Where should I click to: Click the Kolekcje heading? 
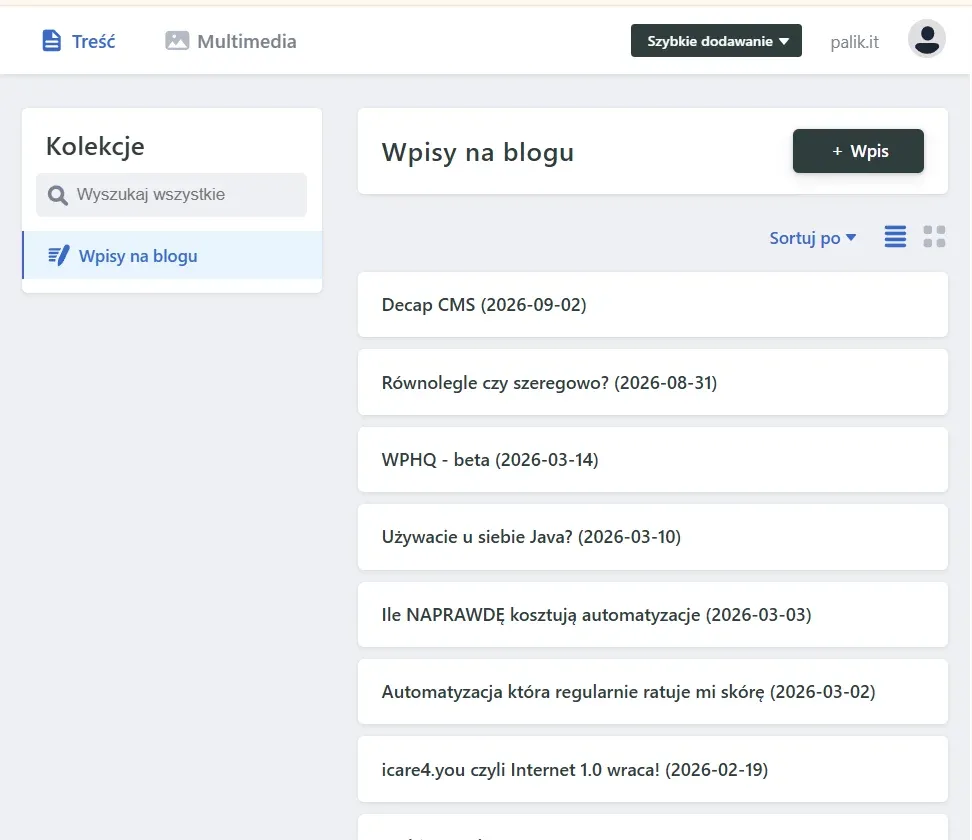95,147
